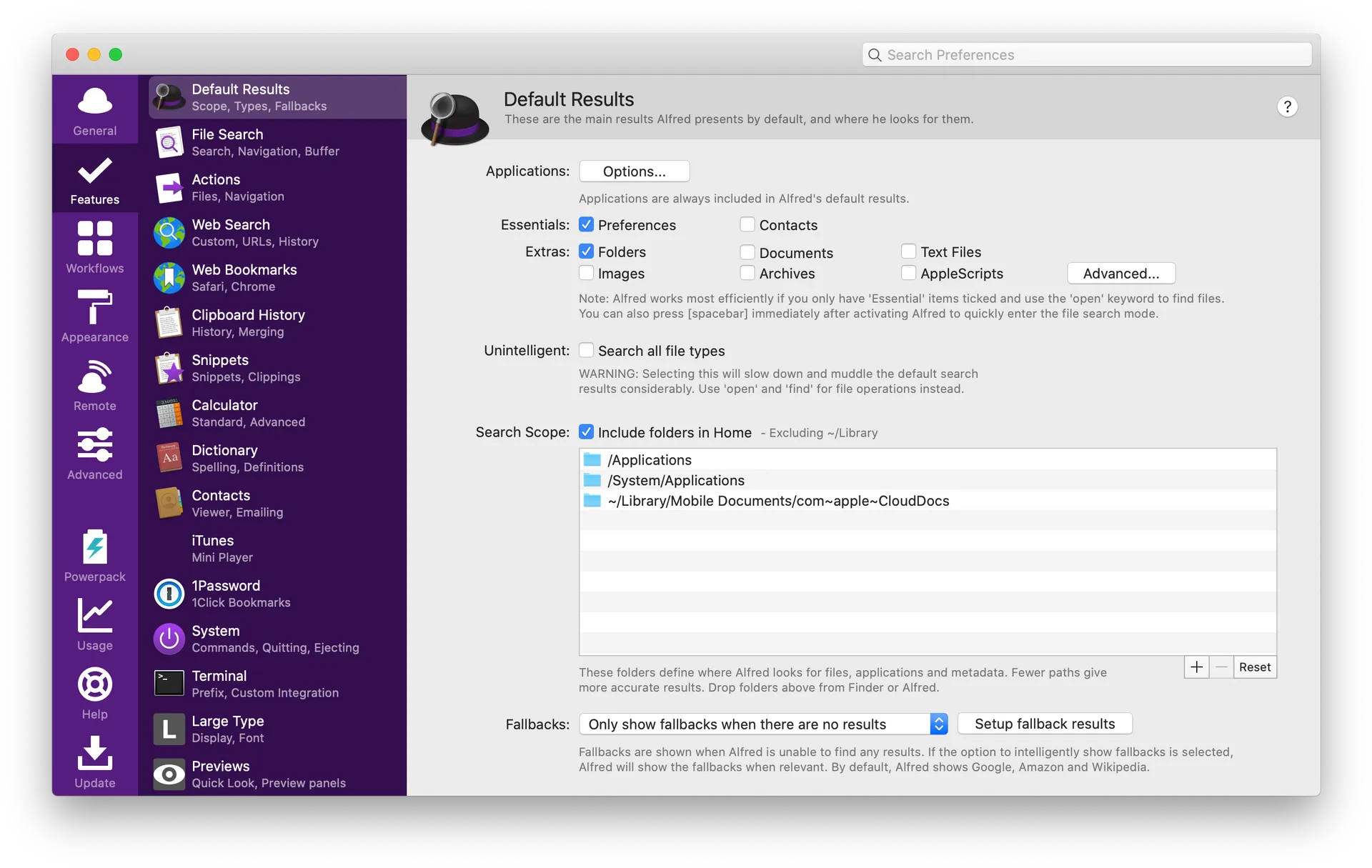Click the Advanced... button for extras

[1121, 273]
